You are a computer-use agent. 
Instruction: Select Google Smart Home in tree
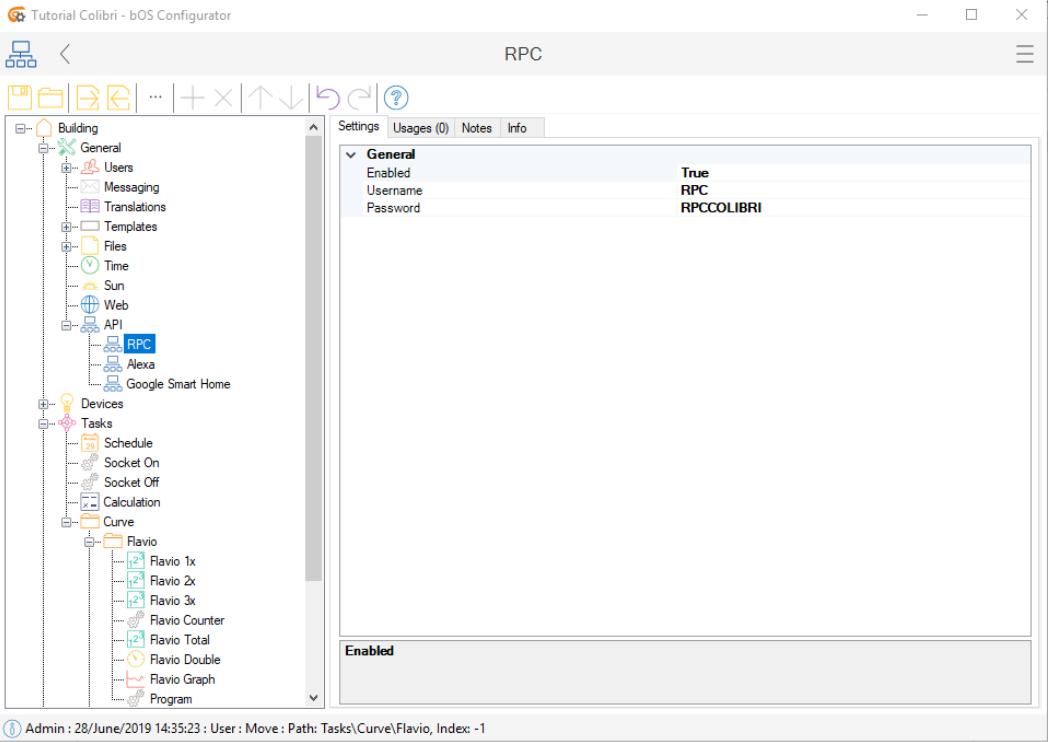[177, 384]
